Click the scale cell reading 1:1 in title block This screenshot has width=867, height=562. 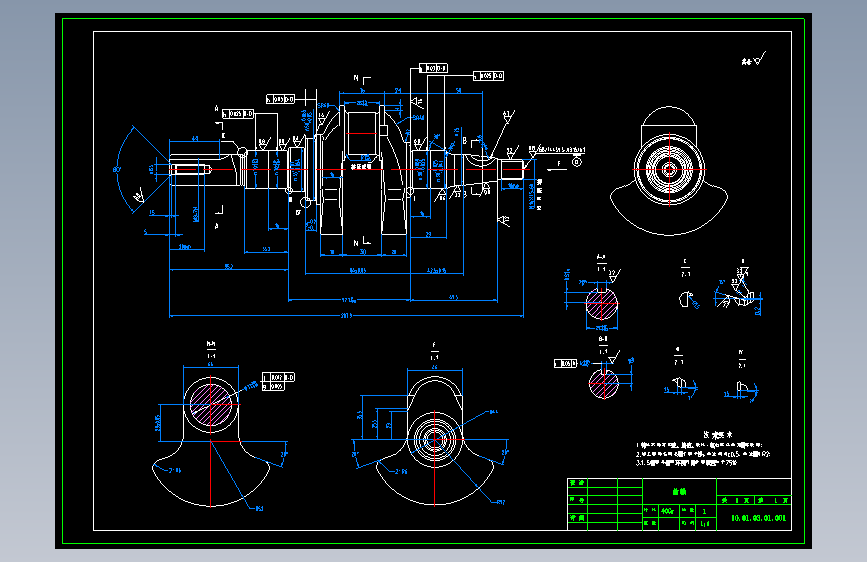coord(705,523)
